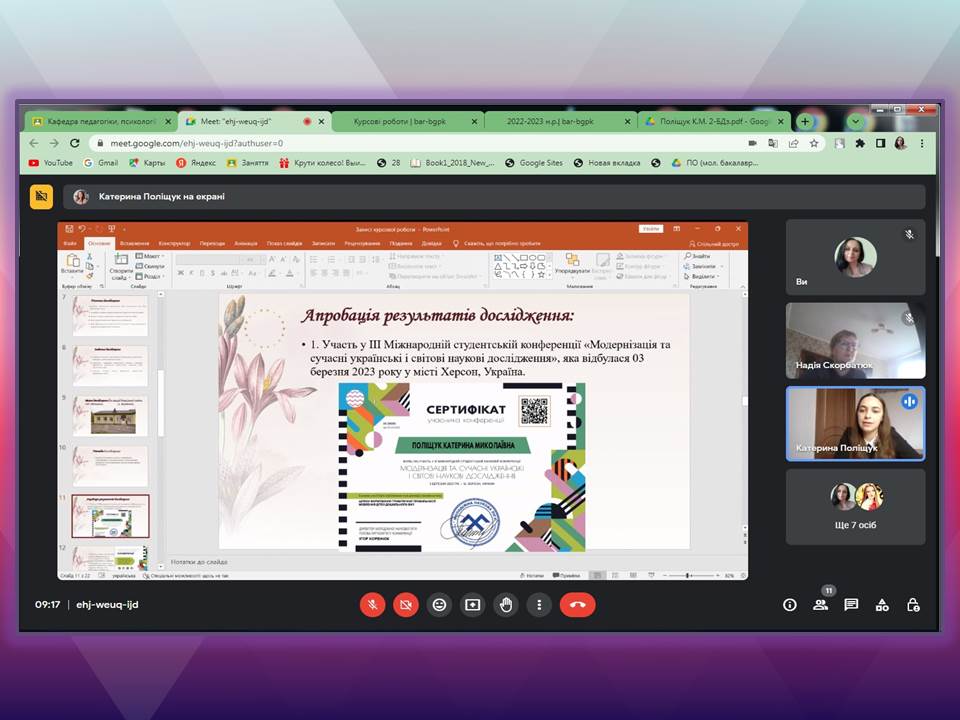
Task: Select Катерина Поліщук video tile
Action: tap(855, 423)
